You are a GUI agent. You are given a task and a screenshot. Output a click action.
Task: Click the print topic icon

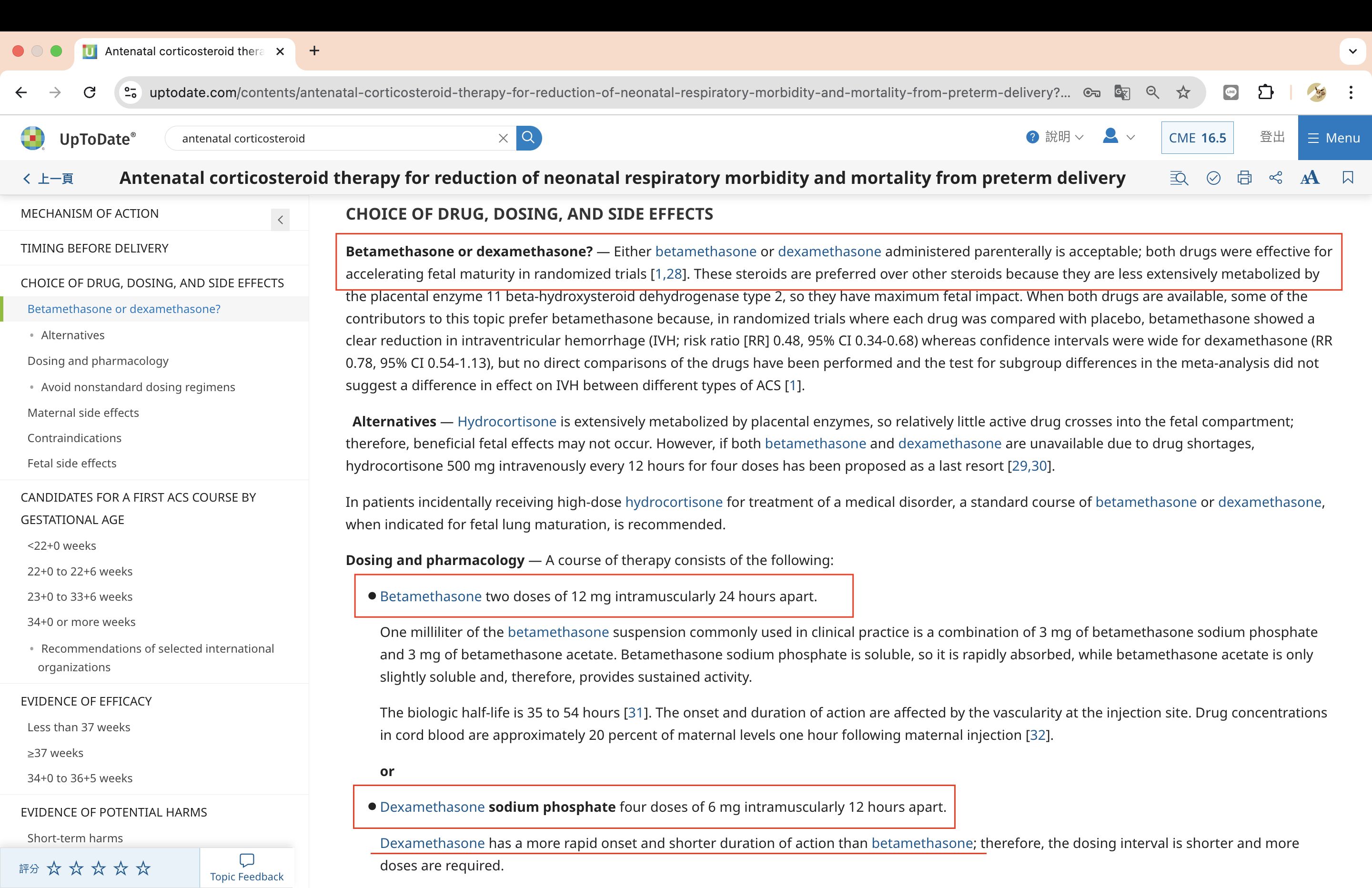click(1244, 178)
